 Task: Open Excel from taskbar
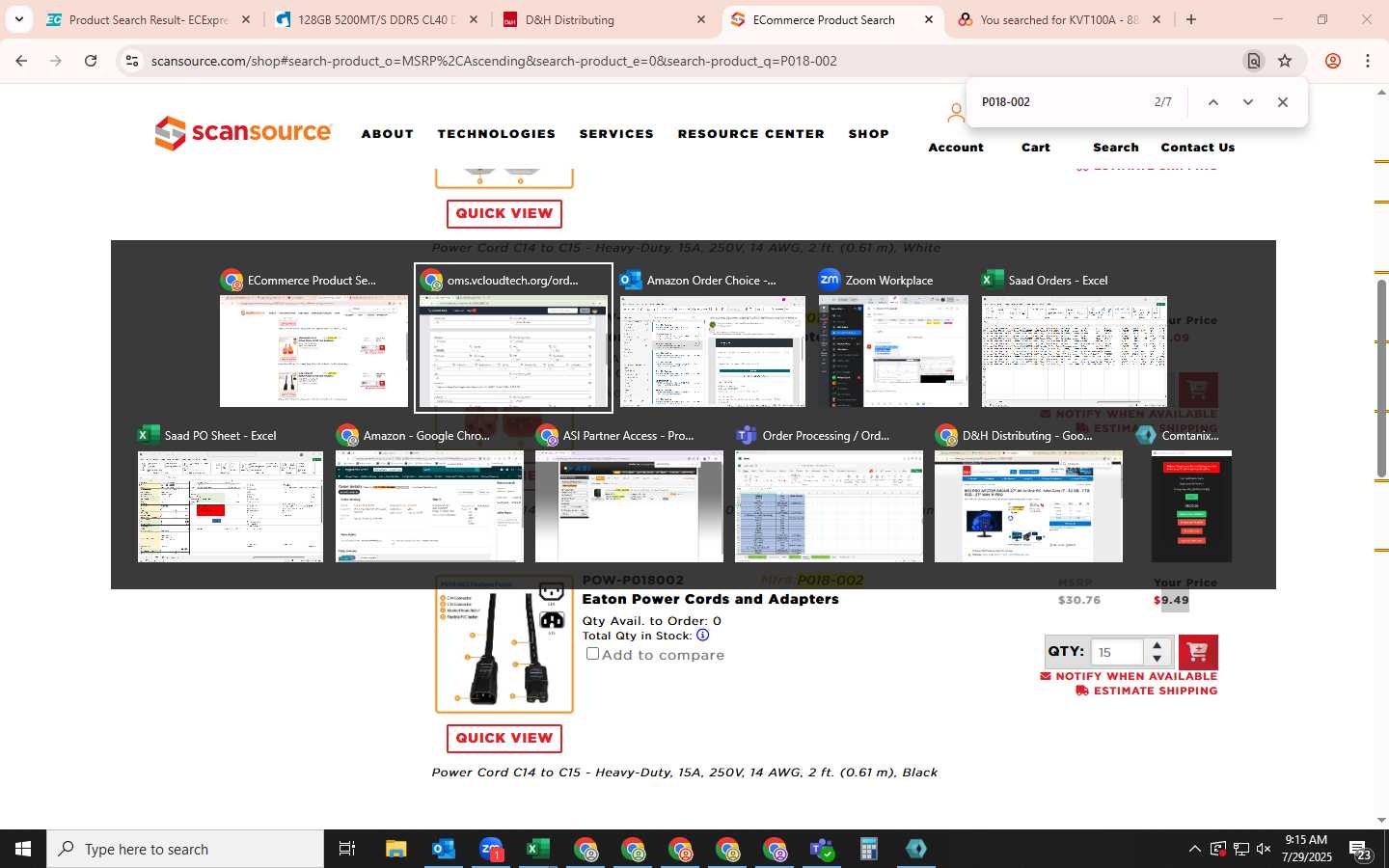tap(538, 849)
